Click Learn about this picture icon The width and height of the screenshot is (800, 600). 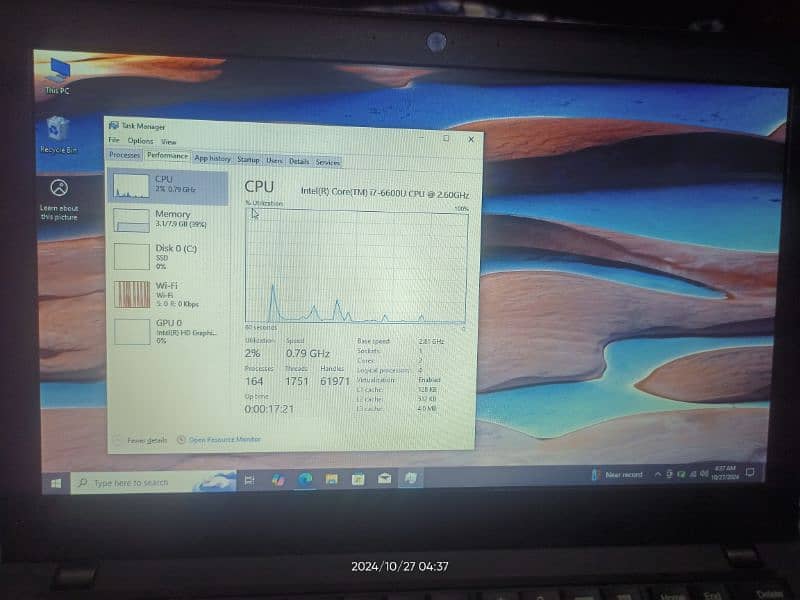(x=59, y=198)
